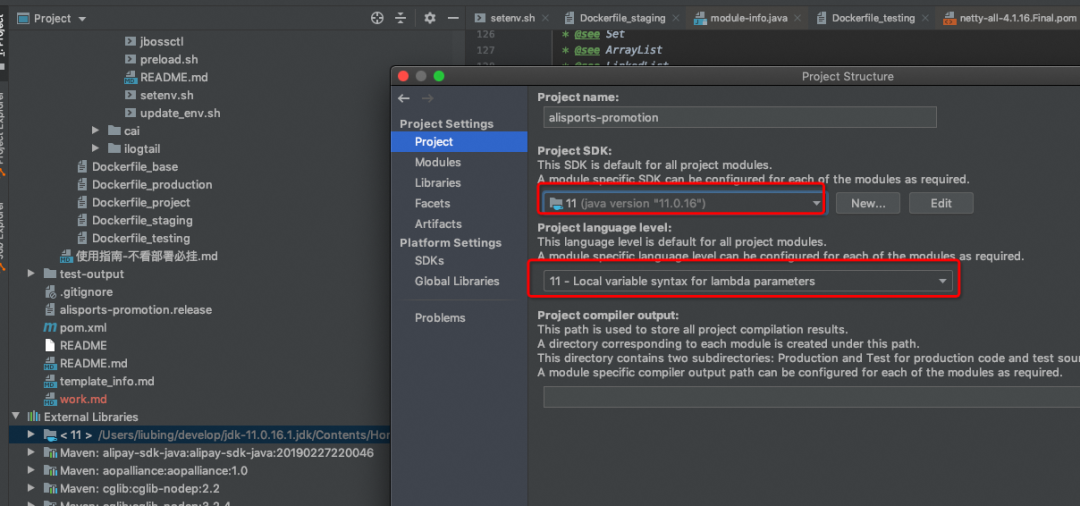Expand the test-output folder
Screen dimensions: 1080x506
pos(31,274)
